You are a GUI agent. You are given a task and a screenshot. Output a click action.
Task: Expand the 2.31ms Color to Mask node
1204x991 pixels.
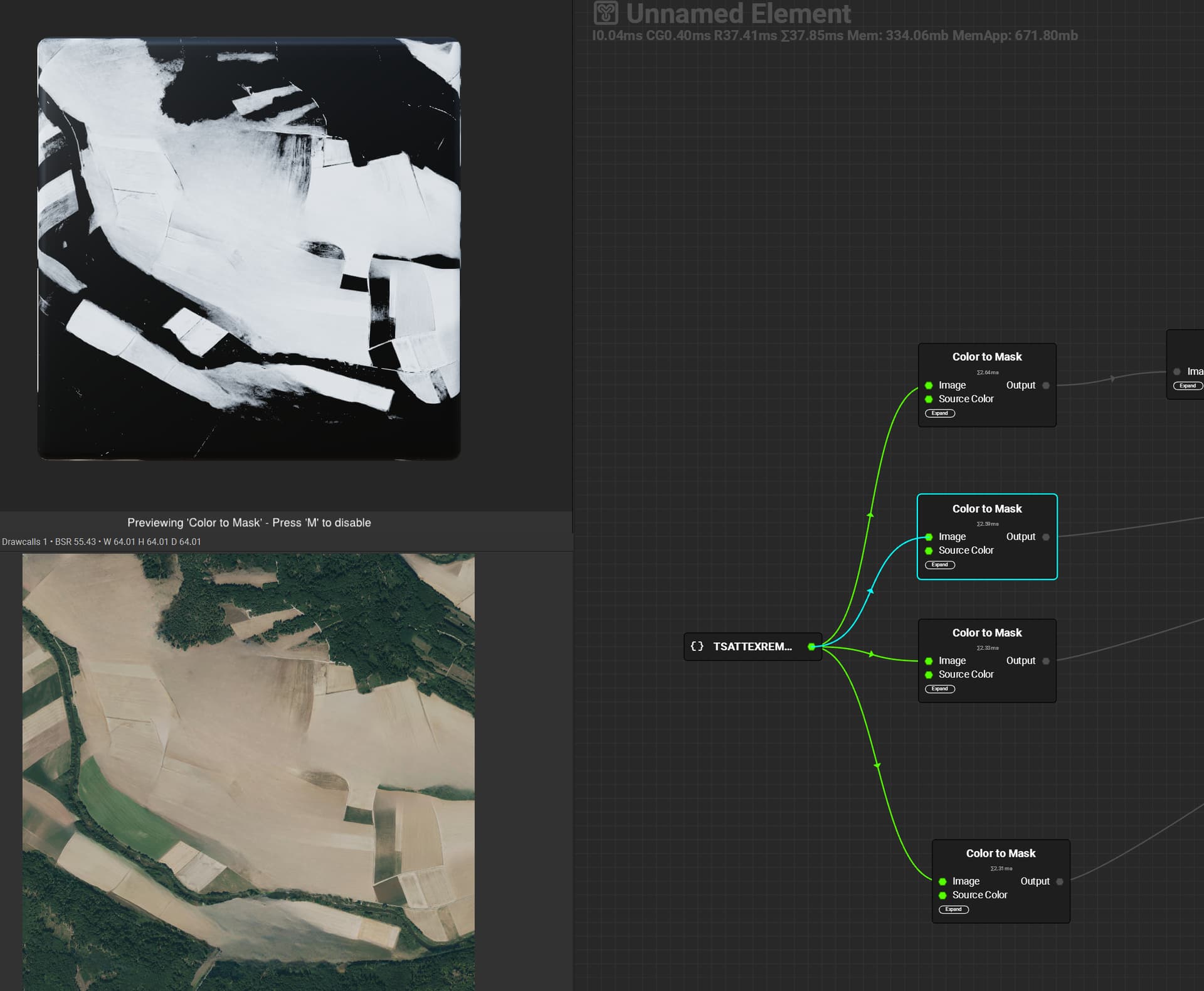(x=953, y=909)
